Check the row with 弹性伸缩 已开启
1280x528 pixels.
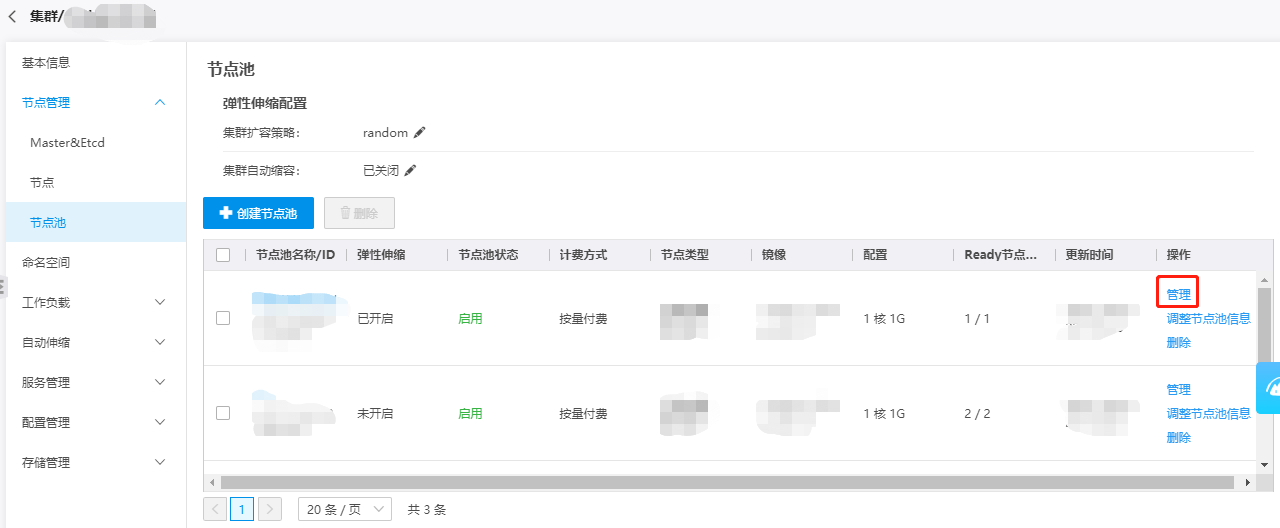[223, 318]
